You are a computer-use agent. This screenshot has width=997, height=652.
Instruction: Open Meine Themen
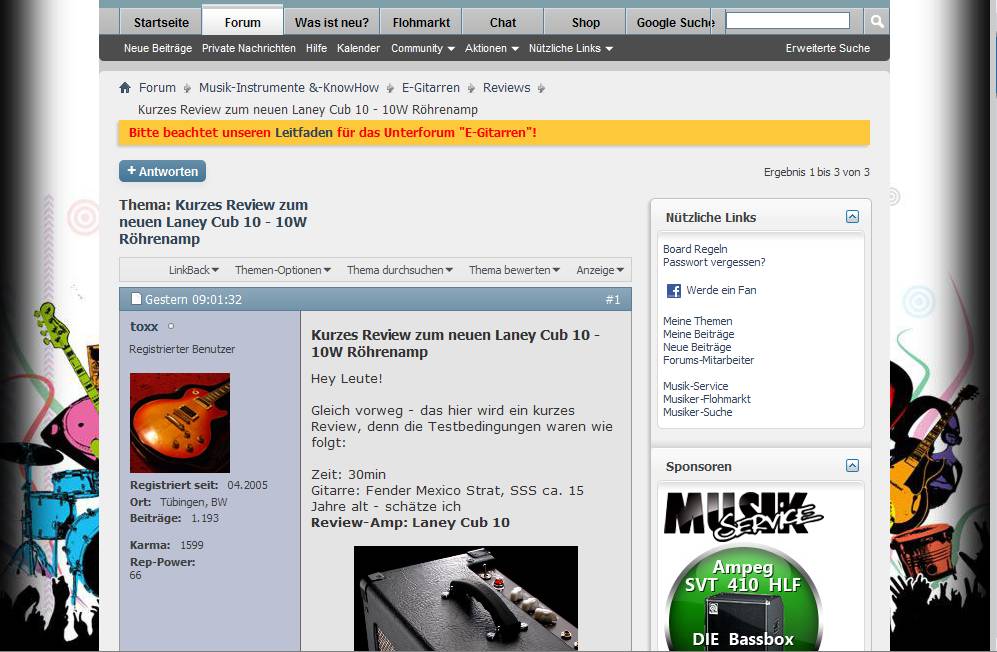698,321
